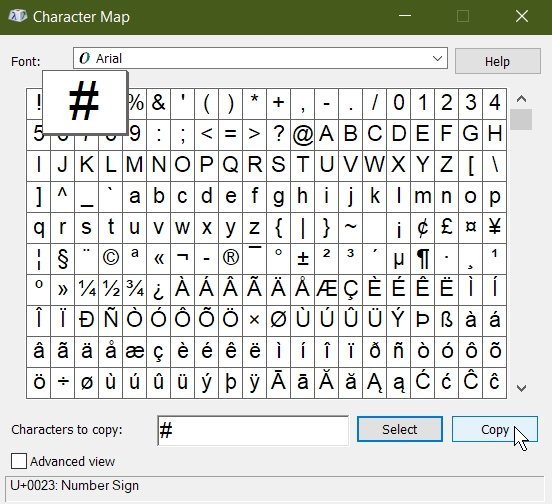Click the micro µ symbol cell
552x504 pixels.
(x=399, y=259)
